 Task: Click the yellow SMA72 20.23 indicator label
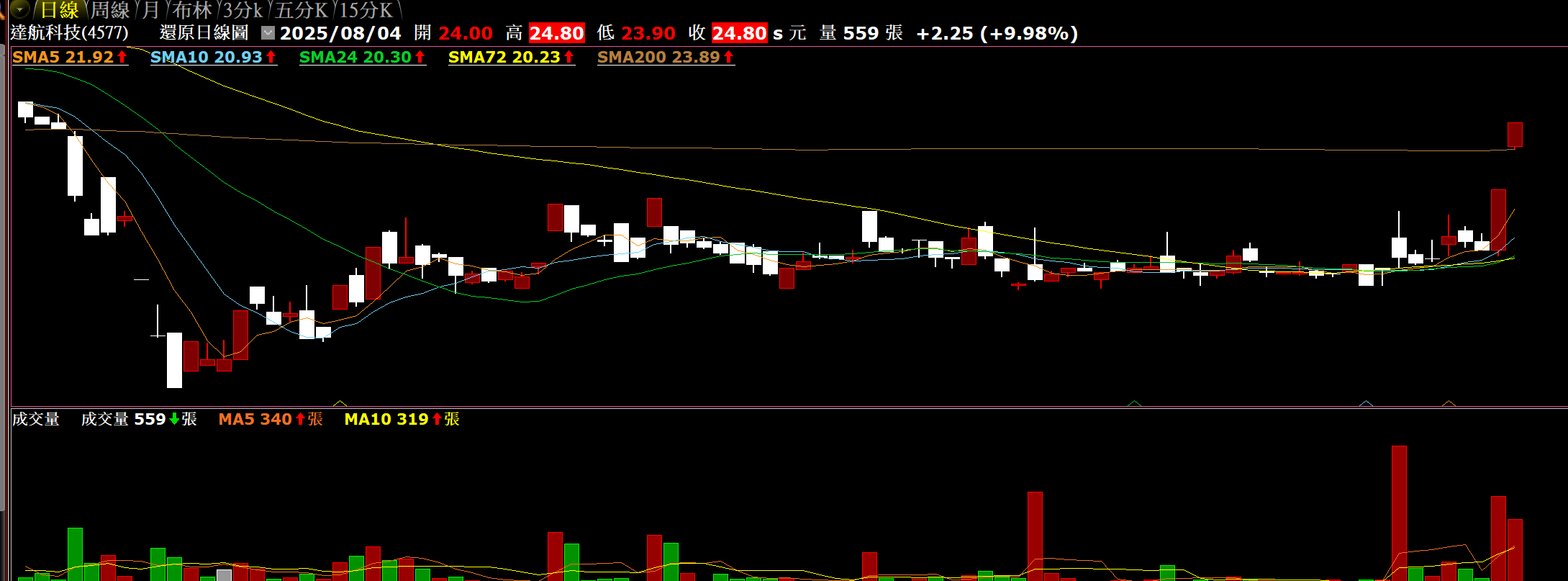point(510,57)
